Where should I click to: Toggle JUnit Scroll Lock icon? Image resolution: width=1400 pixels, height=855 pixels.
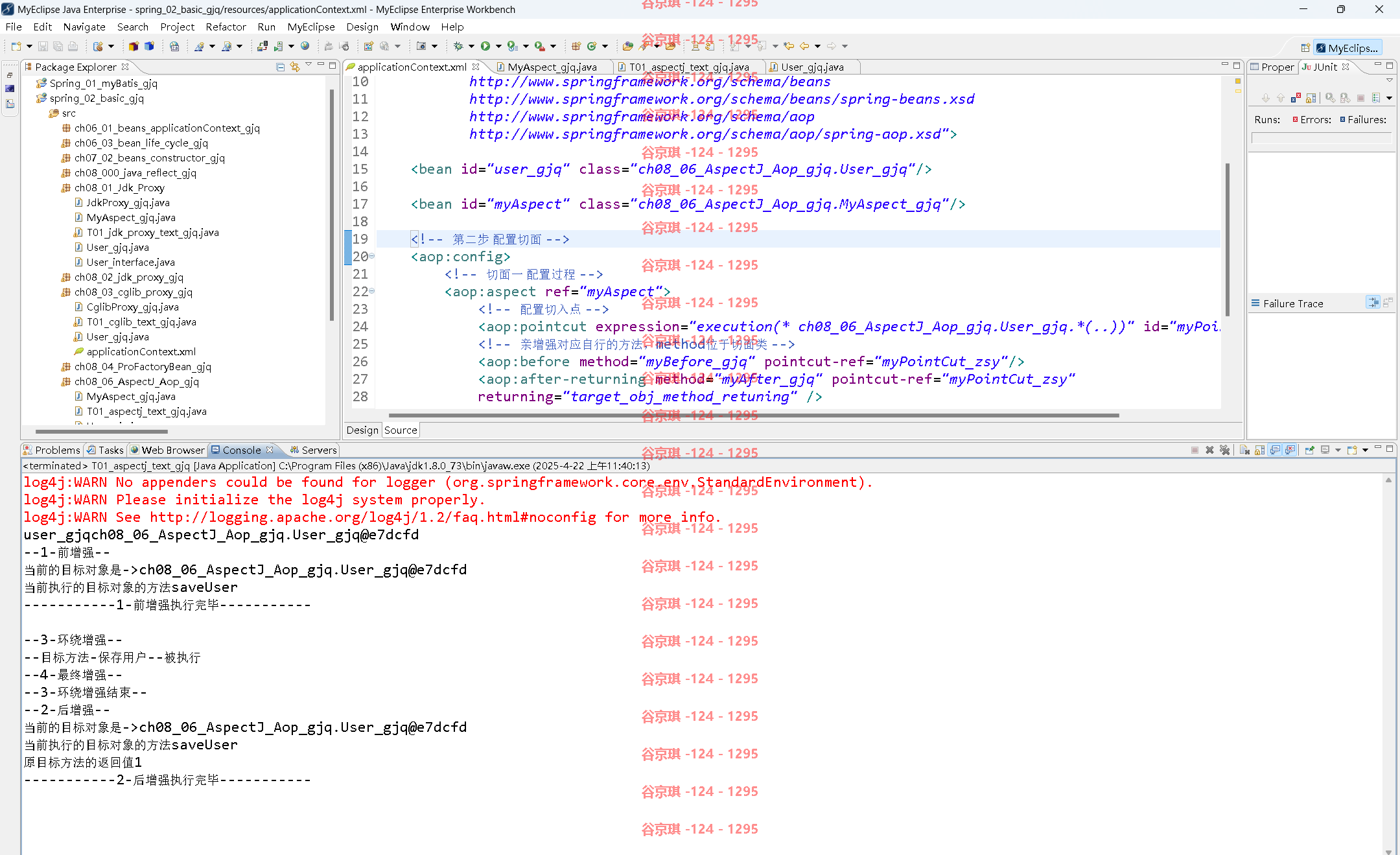click(x=1311, y=98)
